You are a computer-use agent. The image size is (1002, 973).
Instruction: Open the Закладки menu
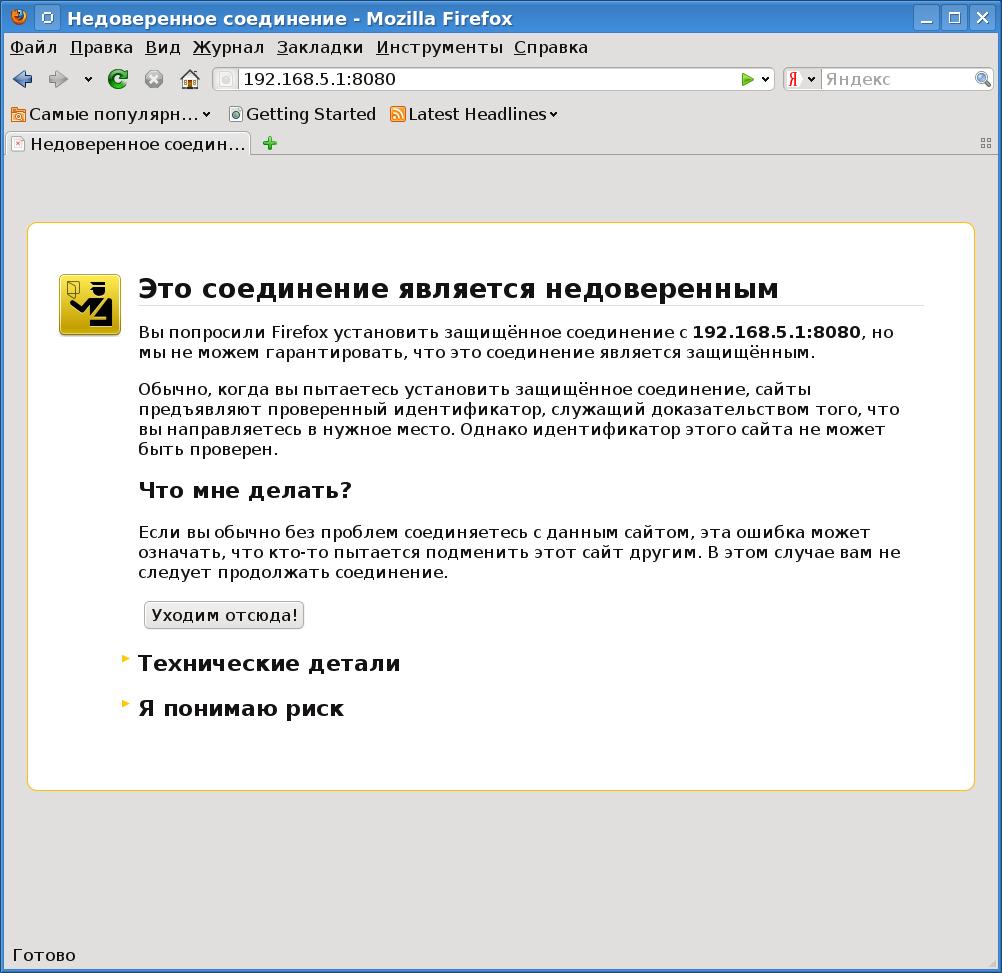pos(320,47)
